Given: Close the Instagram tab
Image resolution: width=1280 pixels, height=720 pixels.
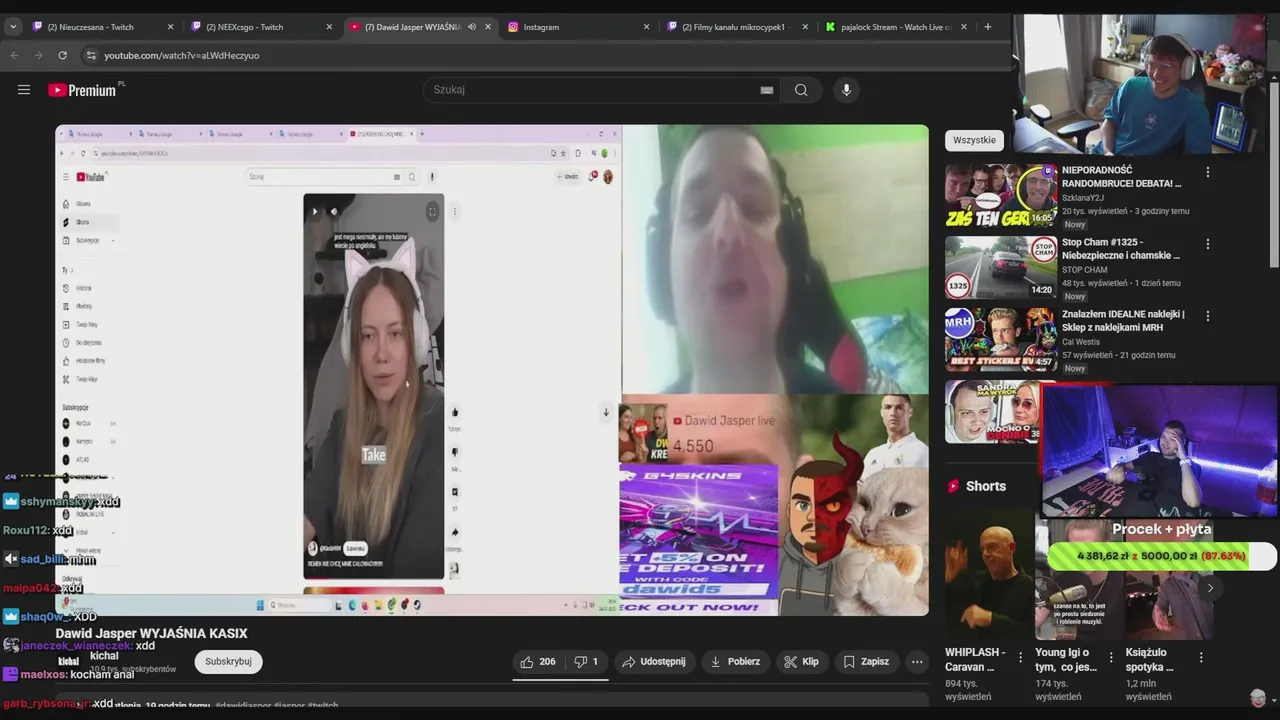Looking at the screenshot, I should click(x=646, y=27).
